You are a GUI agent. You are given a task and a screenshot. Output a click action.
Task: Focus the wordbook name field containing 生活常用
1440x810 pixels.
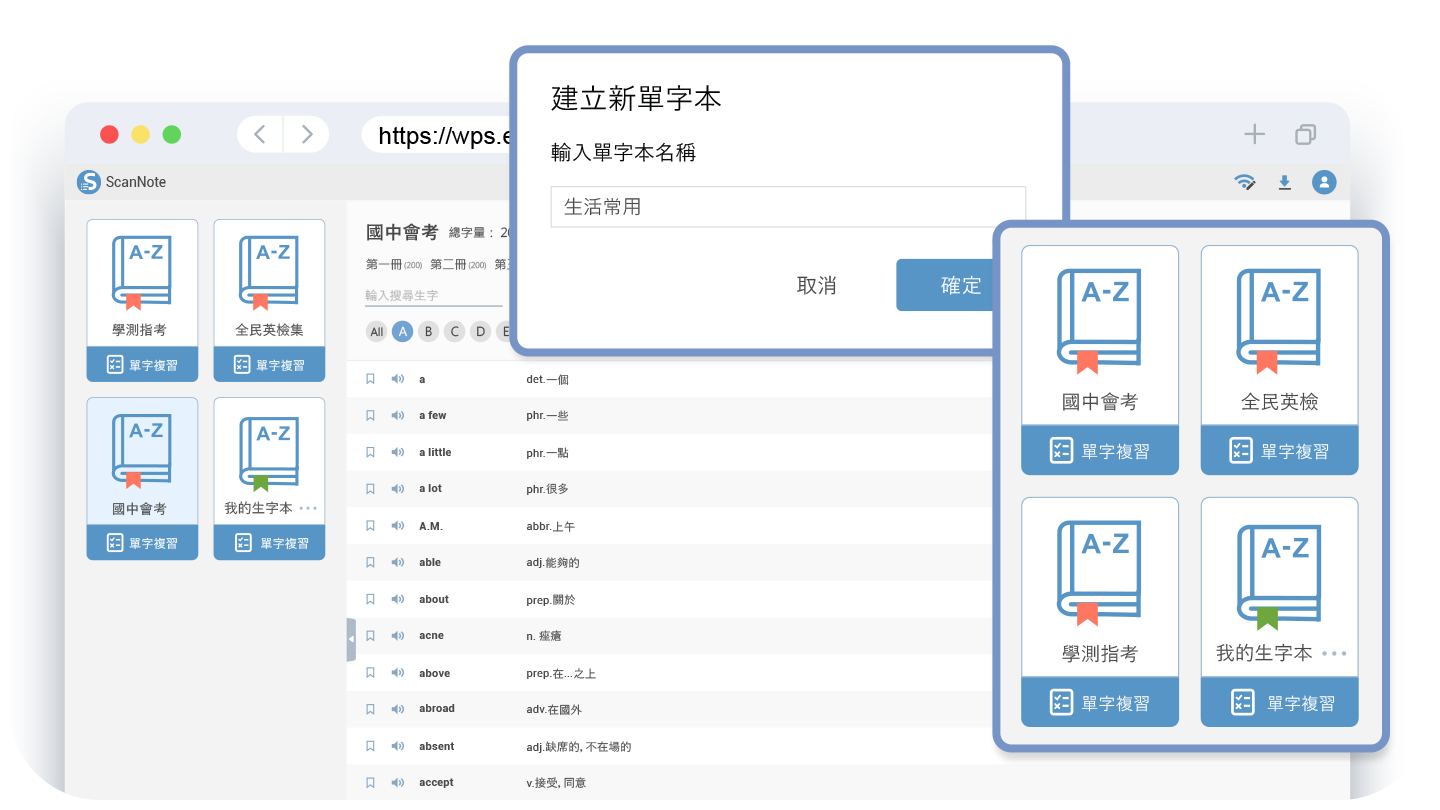point(788,207)
